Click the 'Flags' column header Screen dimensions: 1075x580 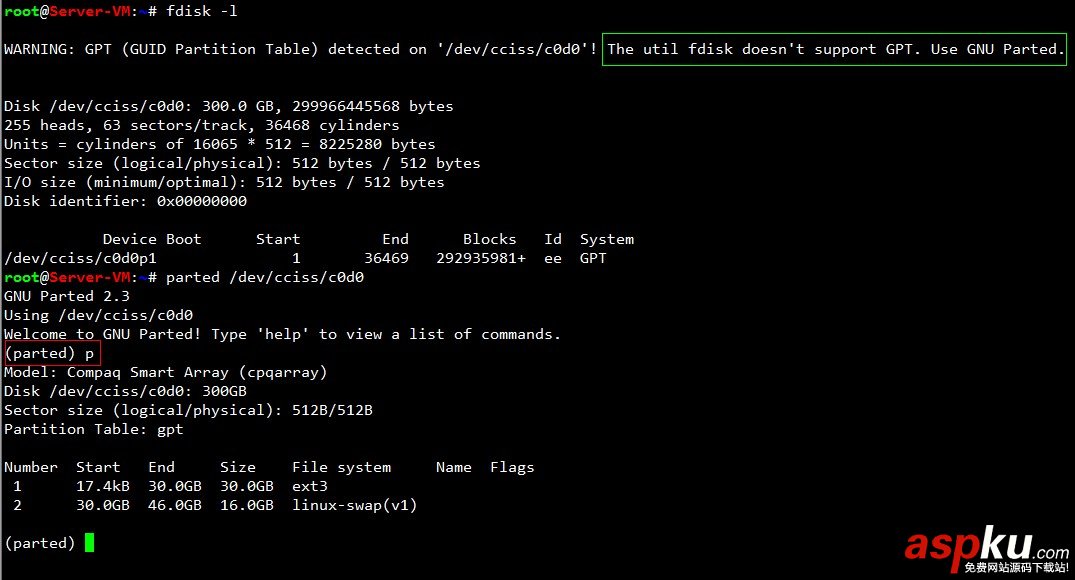pyautogui.click(x=512, y=468)
